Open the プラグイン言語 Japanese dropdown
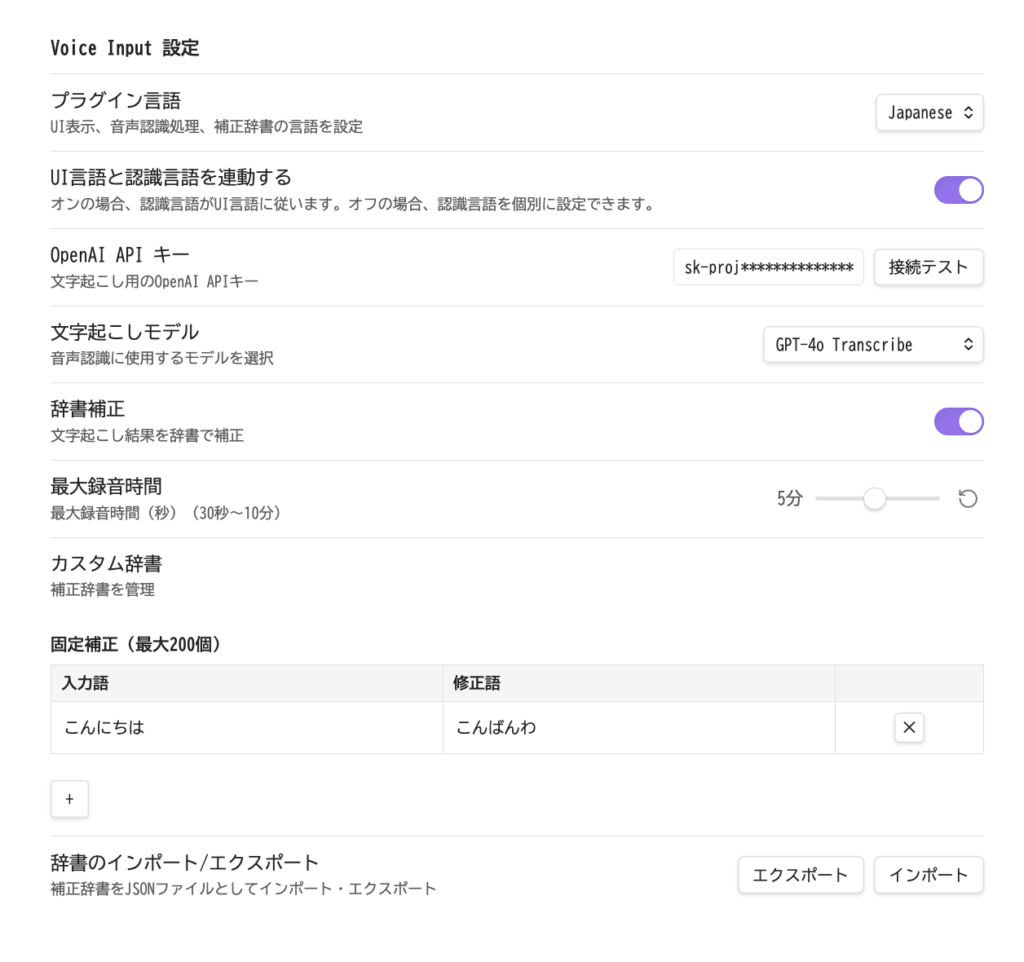This screenshot has width=1024, height=962. click(x=929, y=113)
